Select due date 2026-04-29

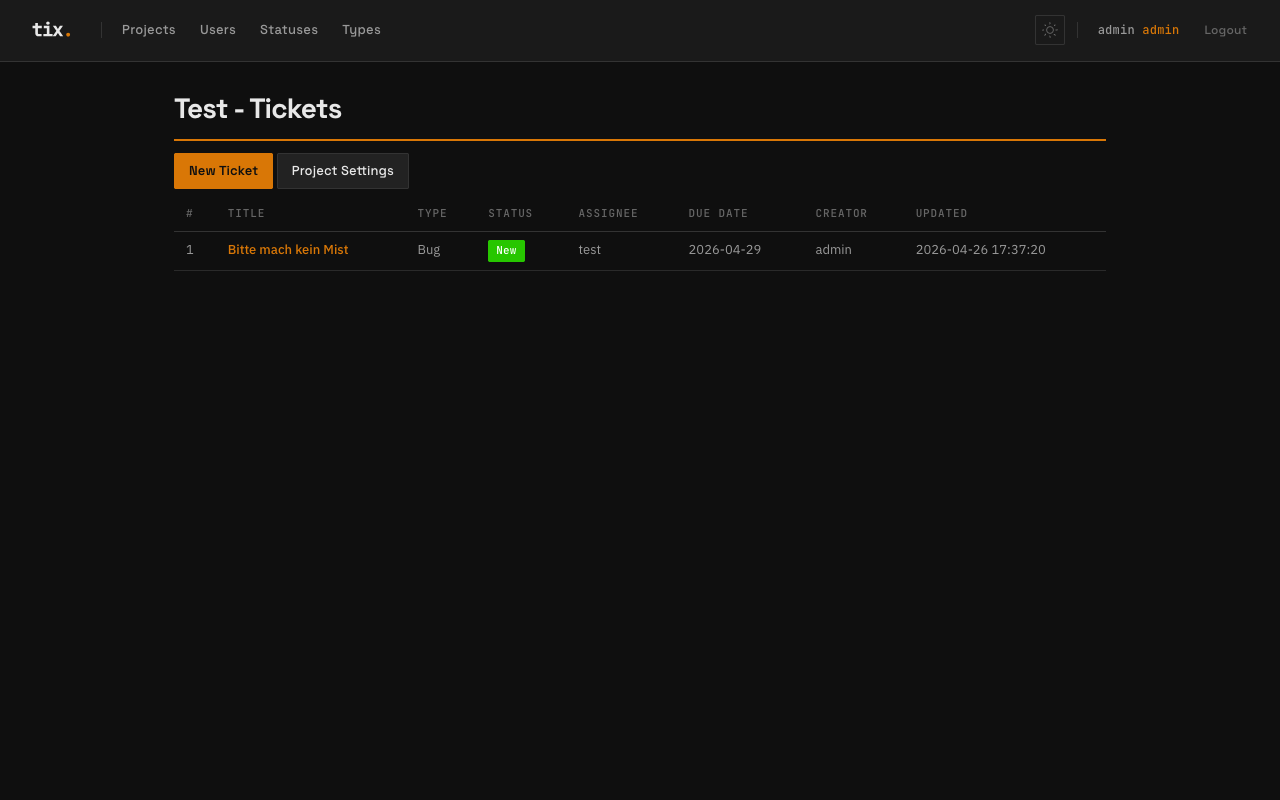(x=724, y=250)
